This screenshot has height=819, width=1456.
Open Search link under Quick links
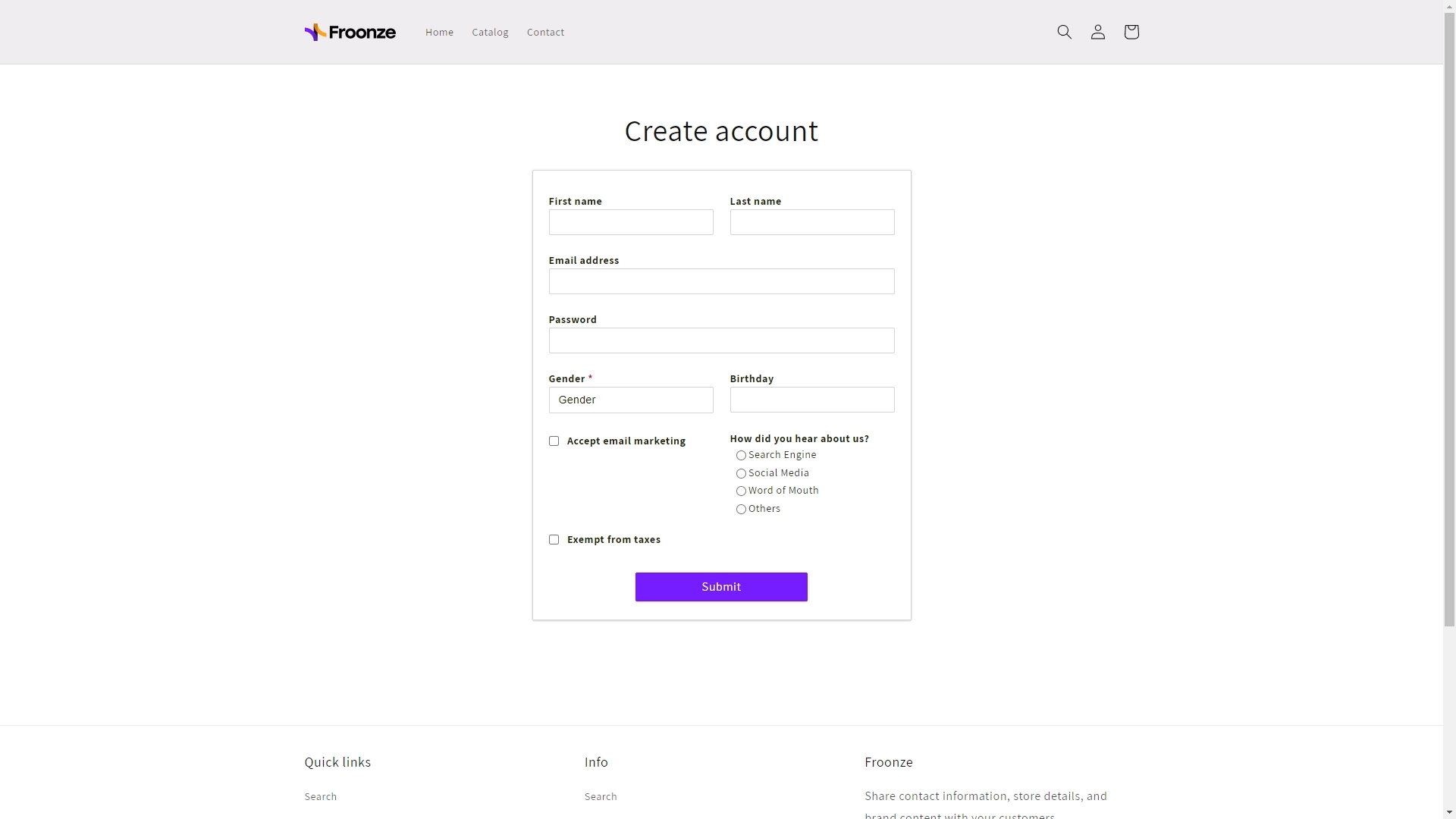click(x=321, y=796)
